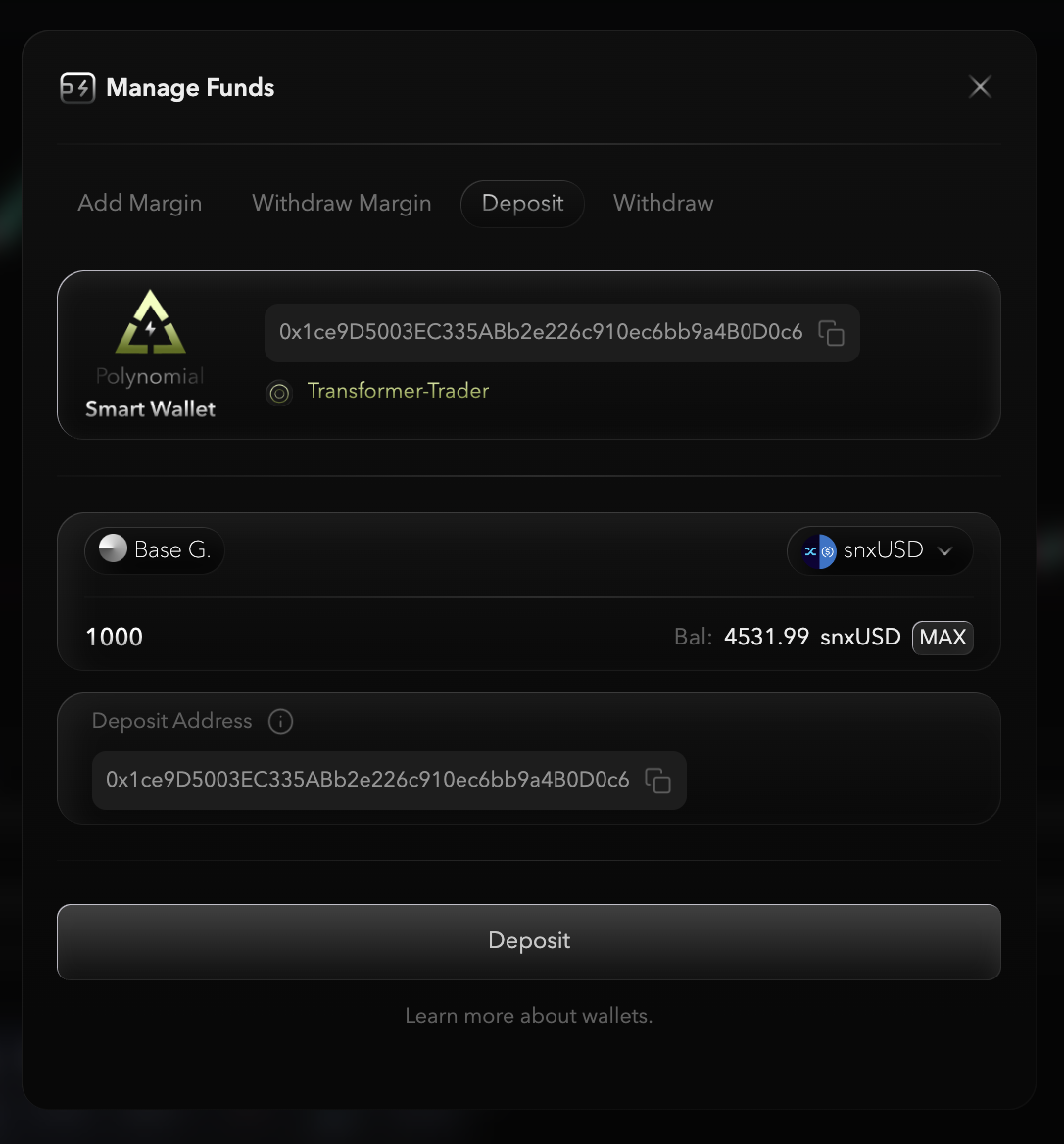The width and height of the screenshot is (1064, 1144).
Task: Close the Manage Funds dialog
Action: (980, 87)
